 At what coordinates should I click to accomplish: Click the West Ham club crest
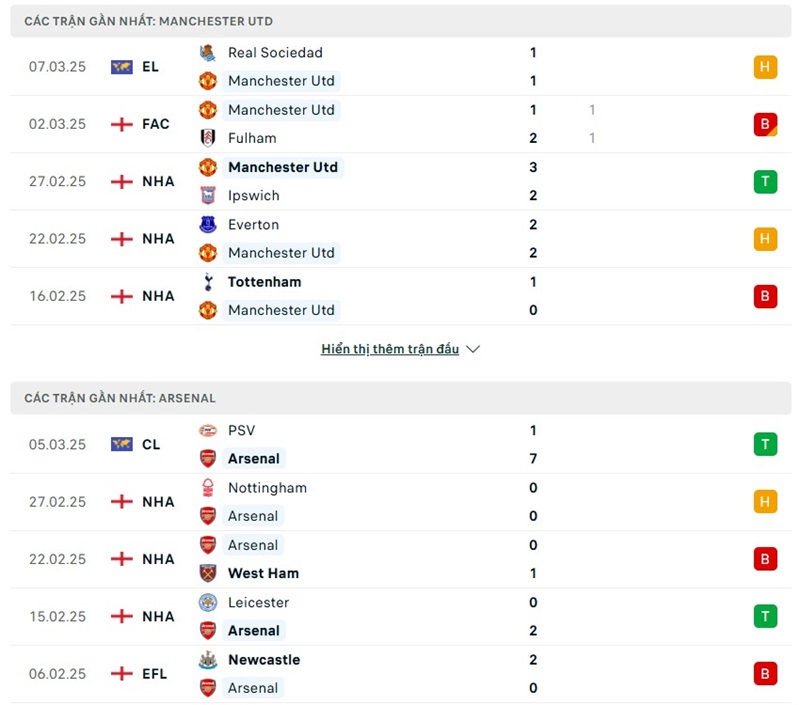coord(207,573)
